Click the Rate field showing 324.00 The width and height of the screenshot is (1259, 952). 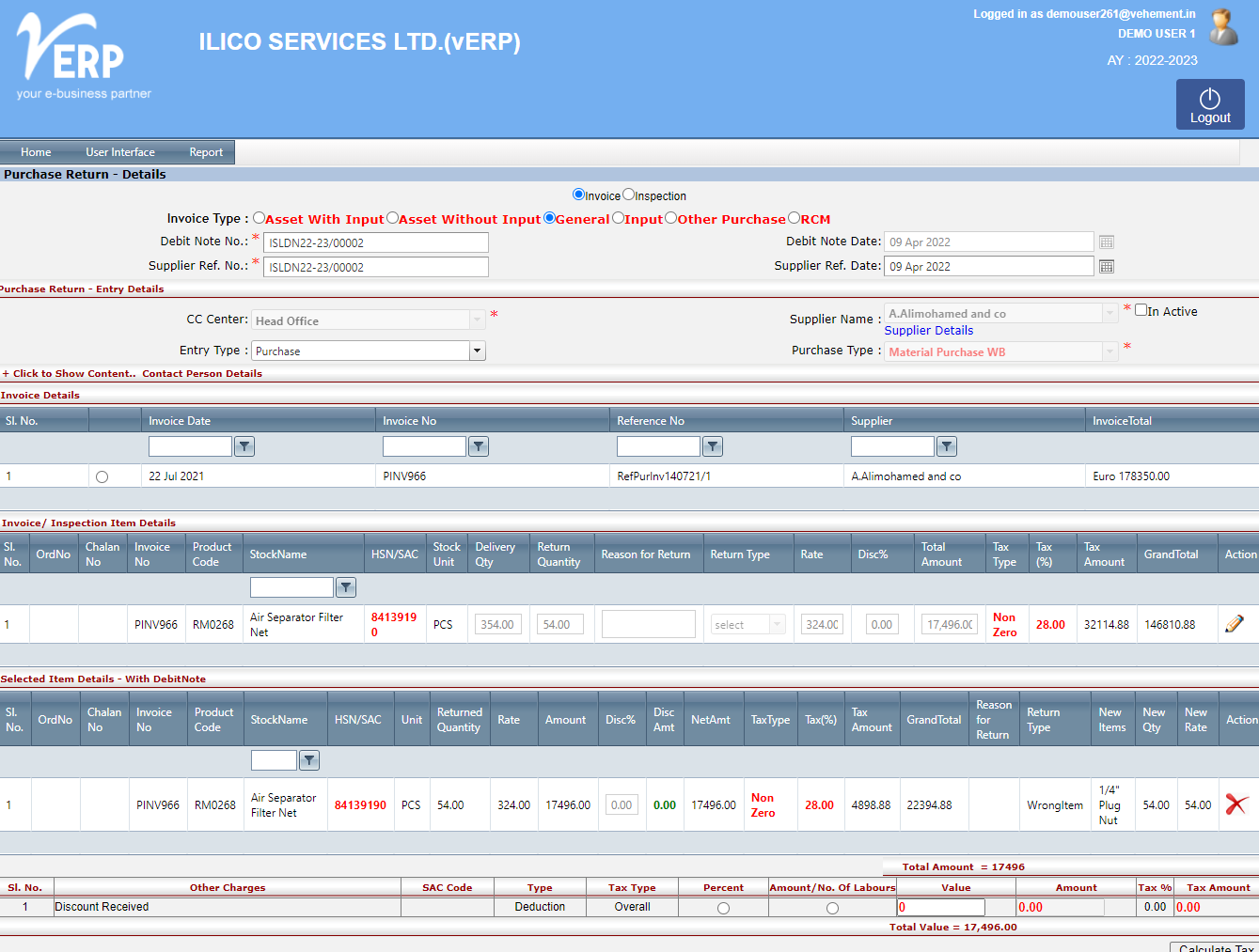(x=823, y=624)
